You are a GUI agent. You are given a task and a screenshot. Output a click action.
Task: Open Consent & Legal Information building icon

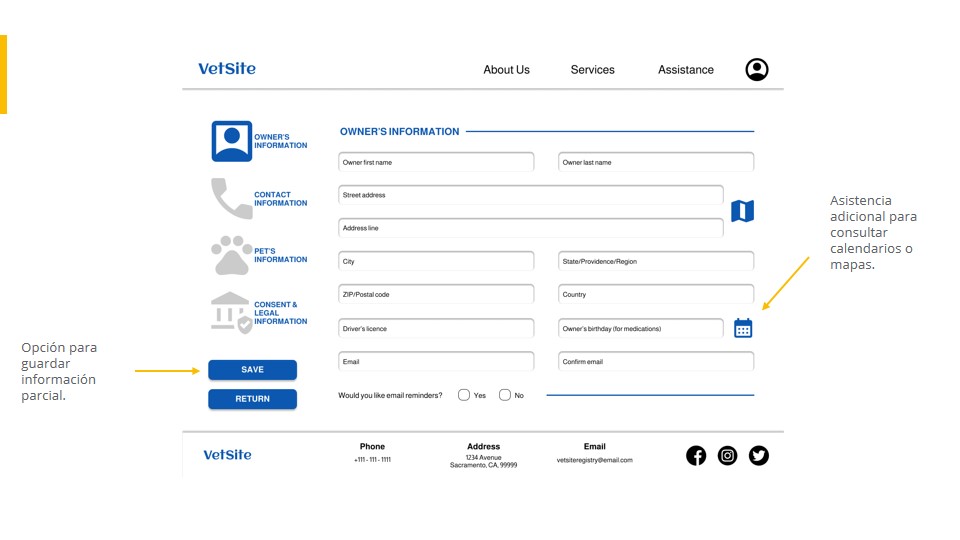(x=231, y=312)
